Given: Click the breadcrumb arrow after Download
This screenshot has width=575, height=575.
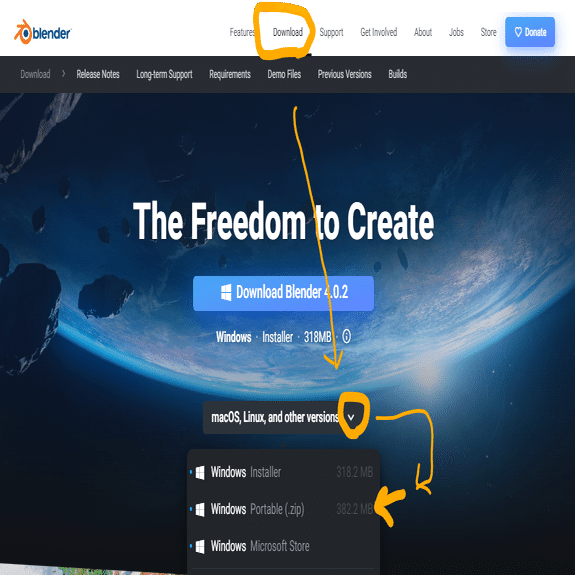Looking at the screenshot, I should 63,74.
